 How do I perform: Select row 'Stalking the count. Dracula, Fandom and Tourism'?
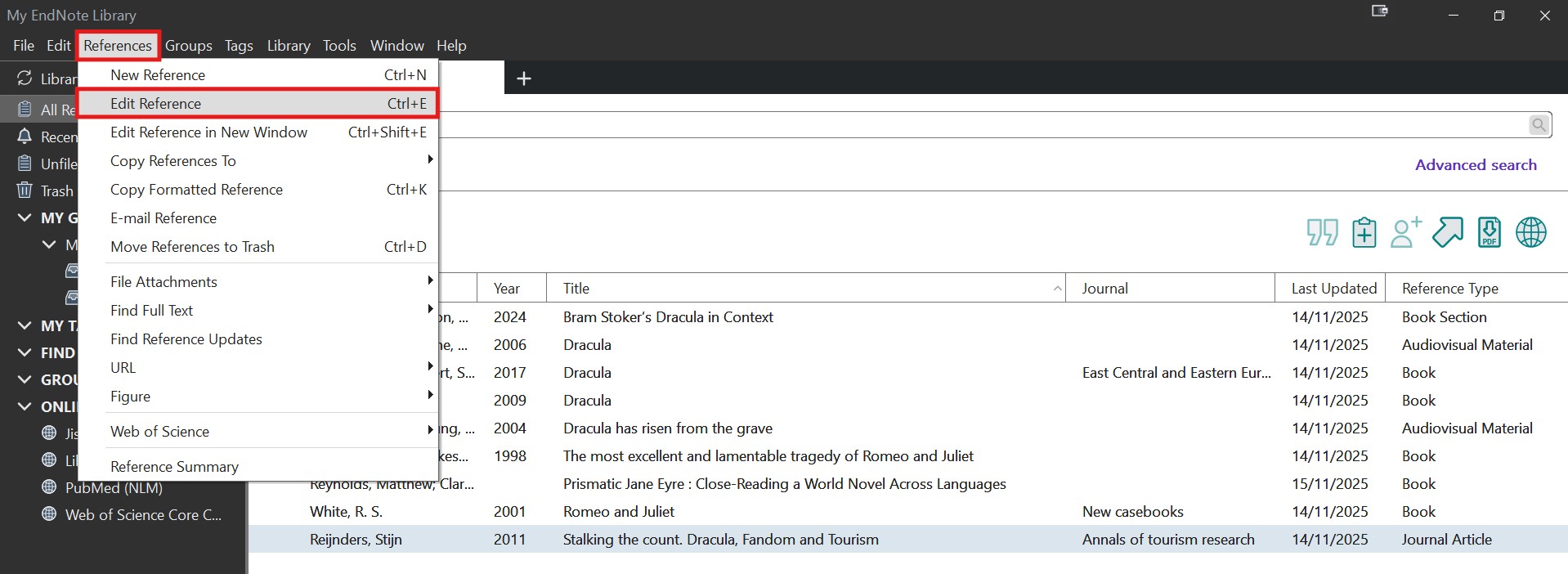coord(907,539)
